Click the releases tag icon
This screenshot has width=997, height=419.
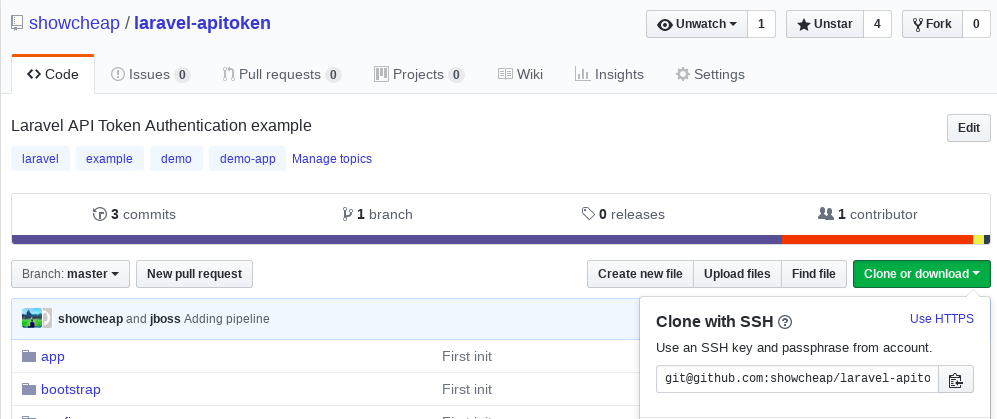click(588, 214)
